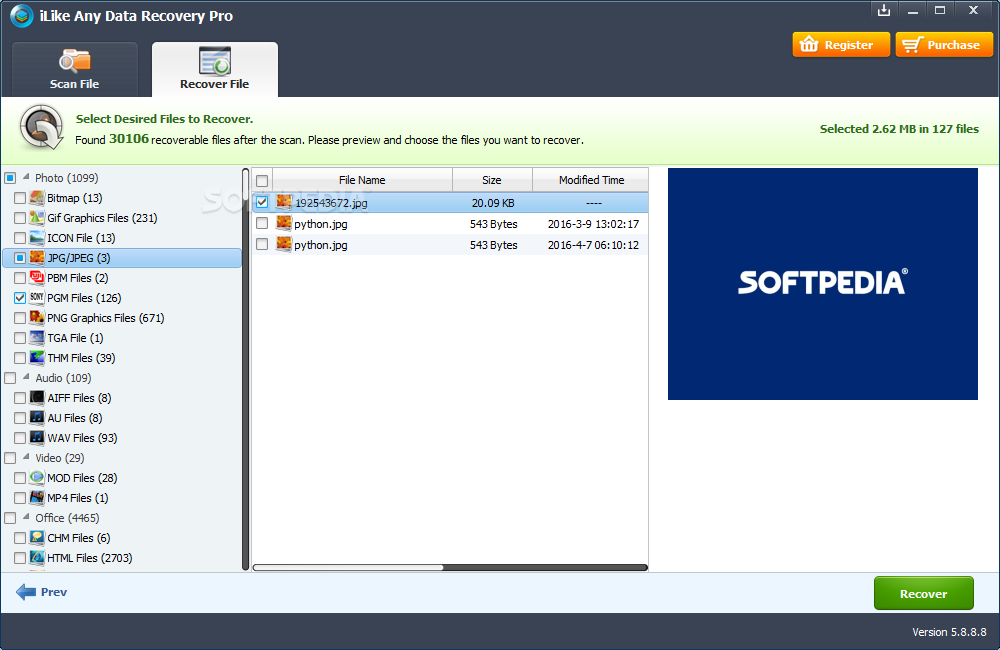The width and height of the screenshot is (1000, 650).
Task: Click the THM Files icon
Action: (x=37, y=358)
